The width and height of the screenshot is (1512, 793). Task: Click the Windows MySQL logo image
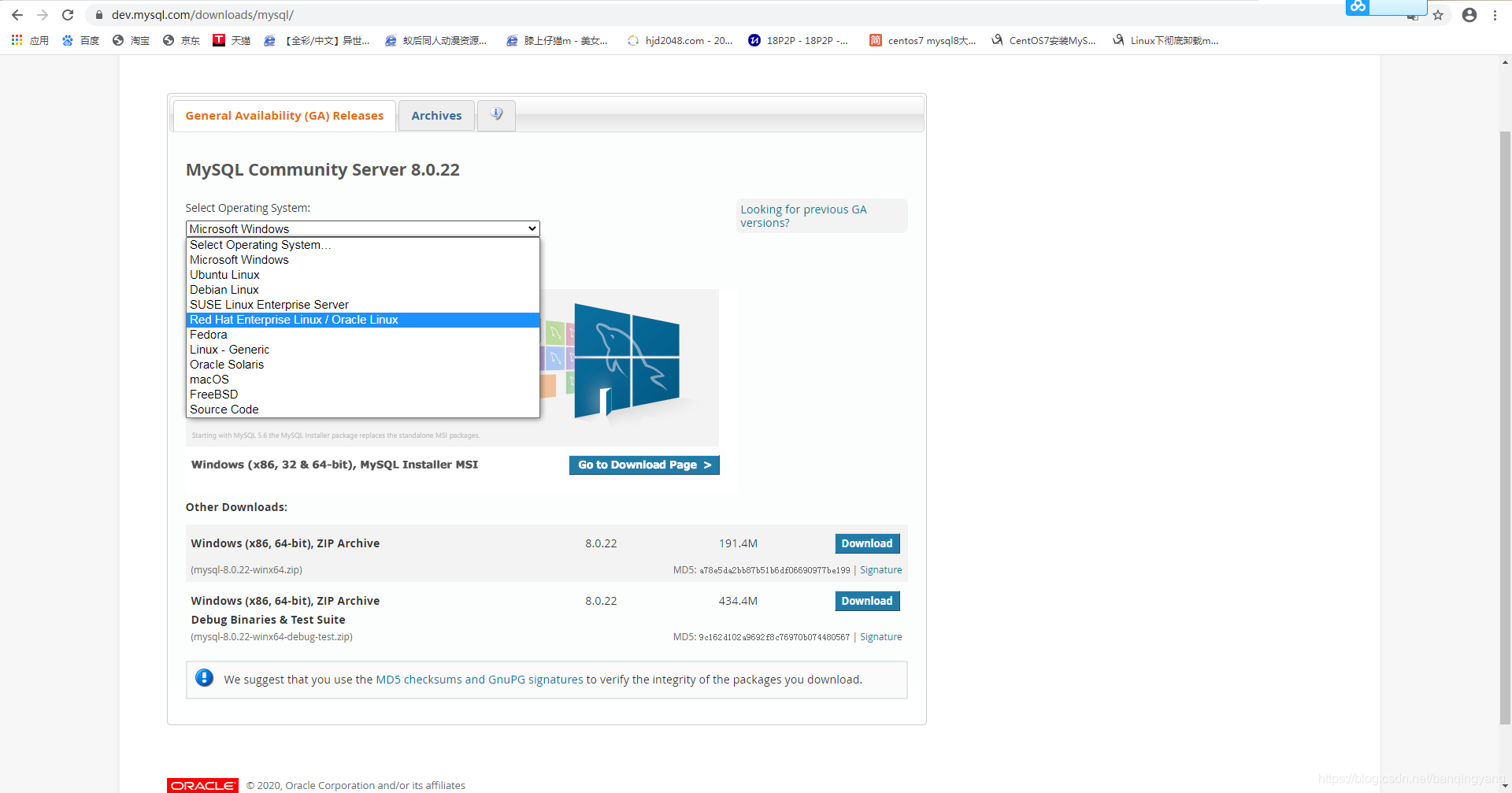click(x=627, y=361)
